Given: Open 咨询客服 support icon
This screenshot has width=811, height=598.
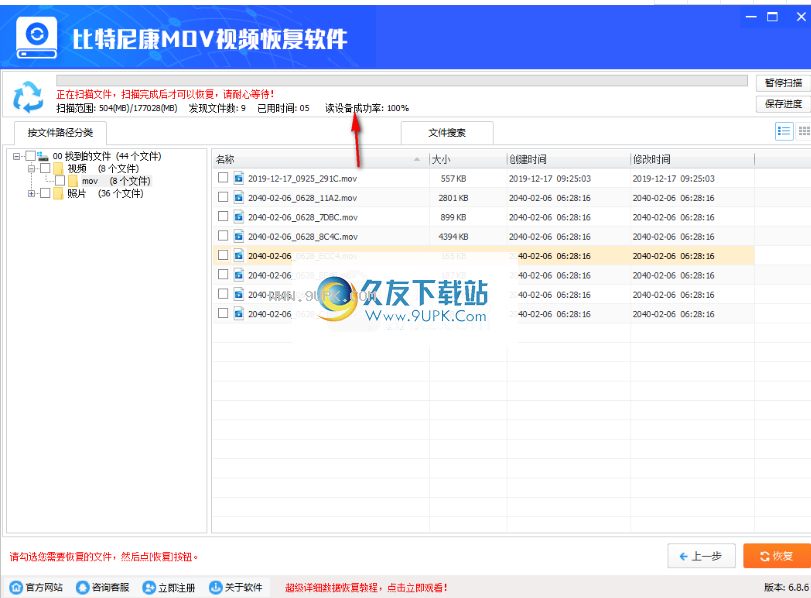Looking at the screenshot, I should [x=82, y=587].
